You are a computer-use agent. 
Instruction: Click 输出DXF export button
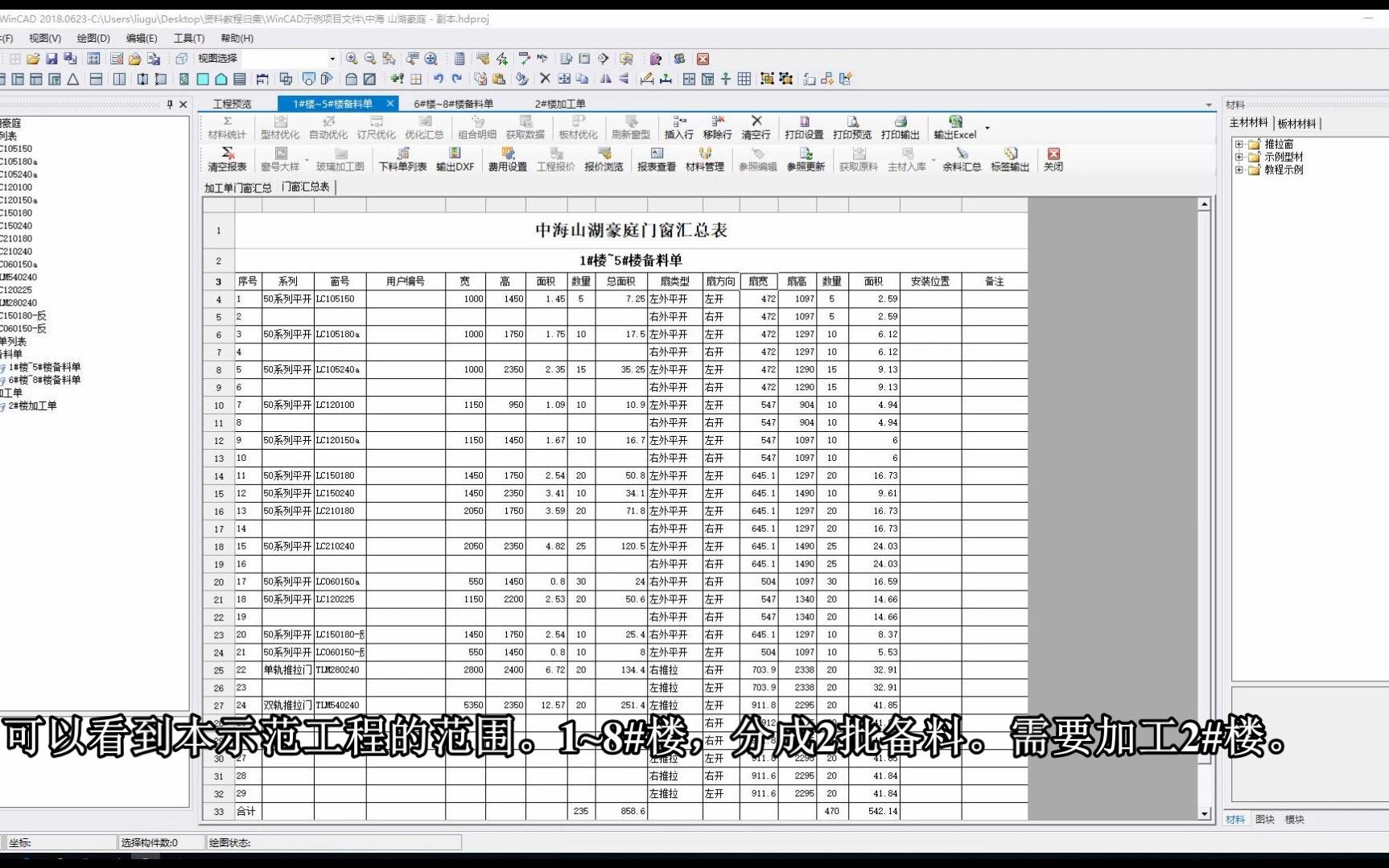click(x=455, y=160)
